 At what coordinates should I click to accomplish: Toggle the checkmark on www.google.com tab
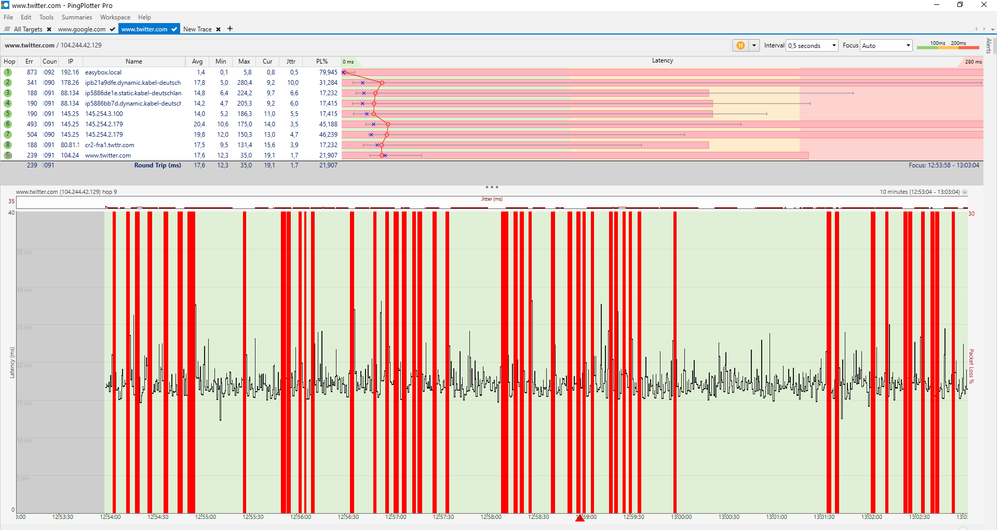point(114,29)
